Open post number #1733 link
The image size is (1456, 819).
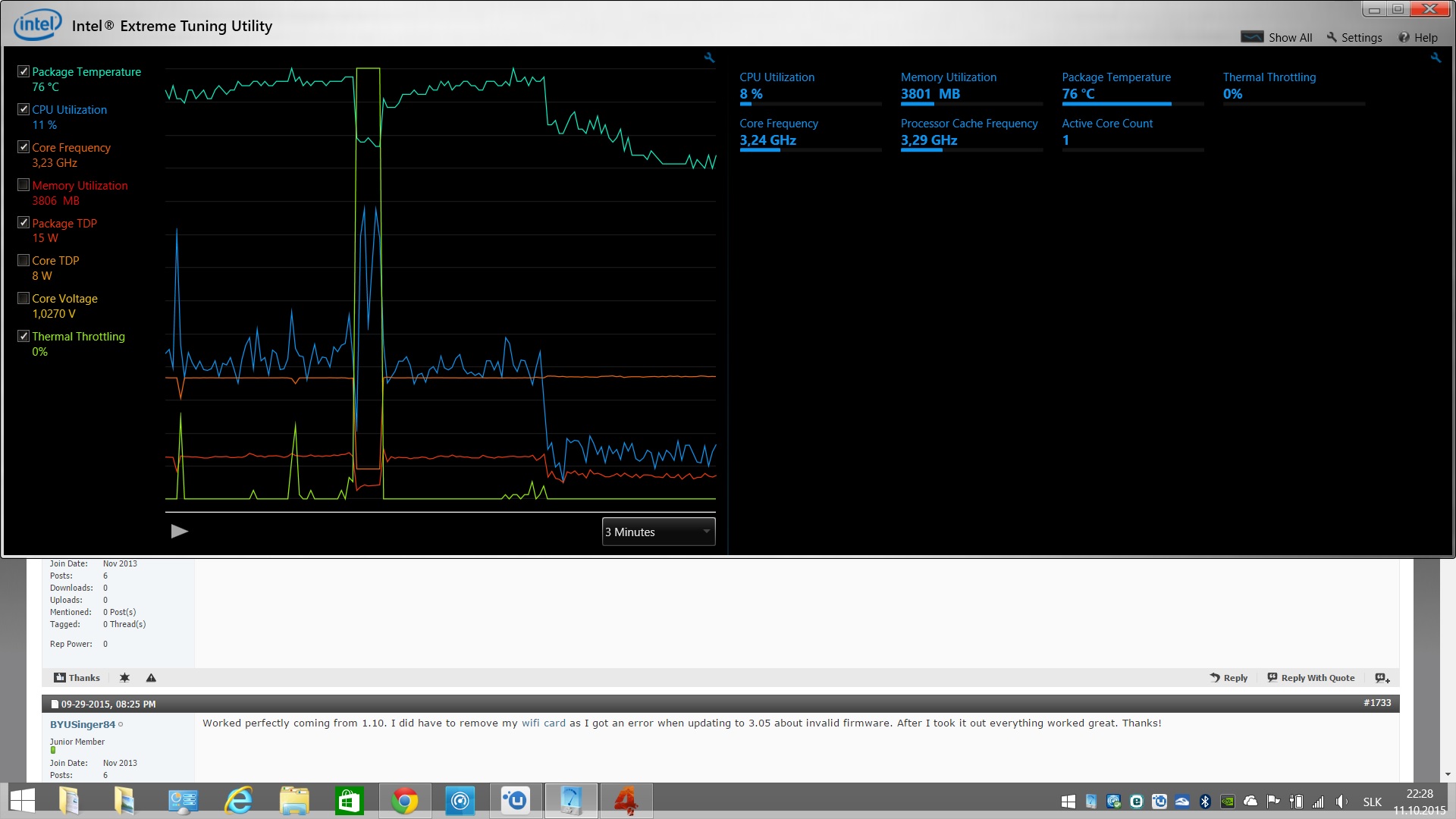(x=1377, y=703)
